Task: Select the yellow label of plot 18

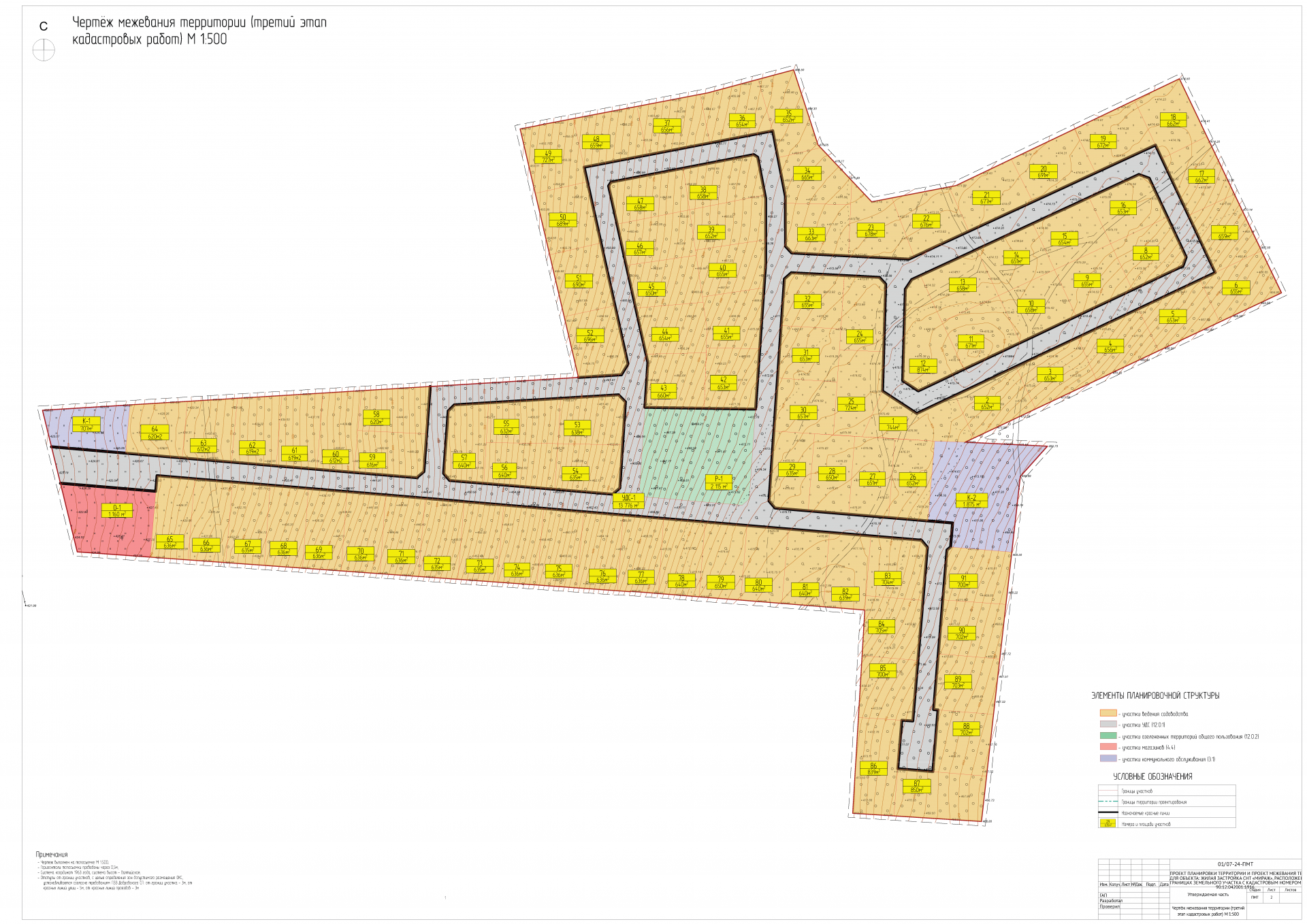Action: pyautogui.click(x=1173, y=120)
